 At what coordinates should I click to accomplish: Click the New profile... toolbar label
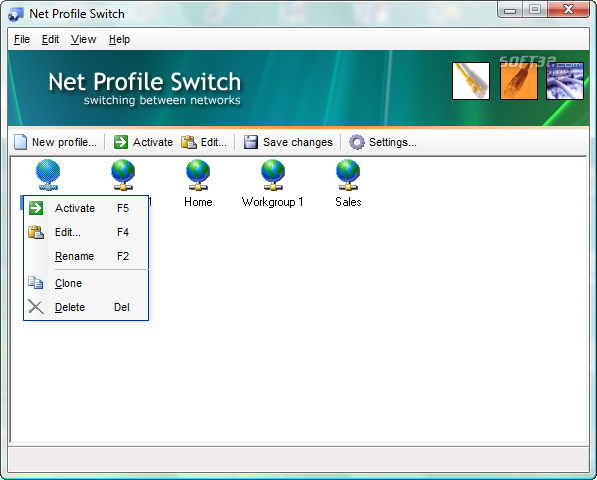coord(64,142)
